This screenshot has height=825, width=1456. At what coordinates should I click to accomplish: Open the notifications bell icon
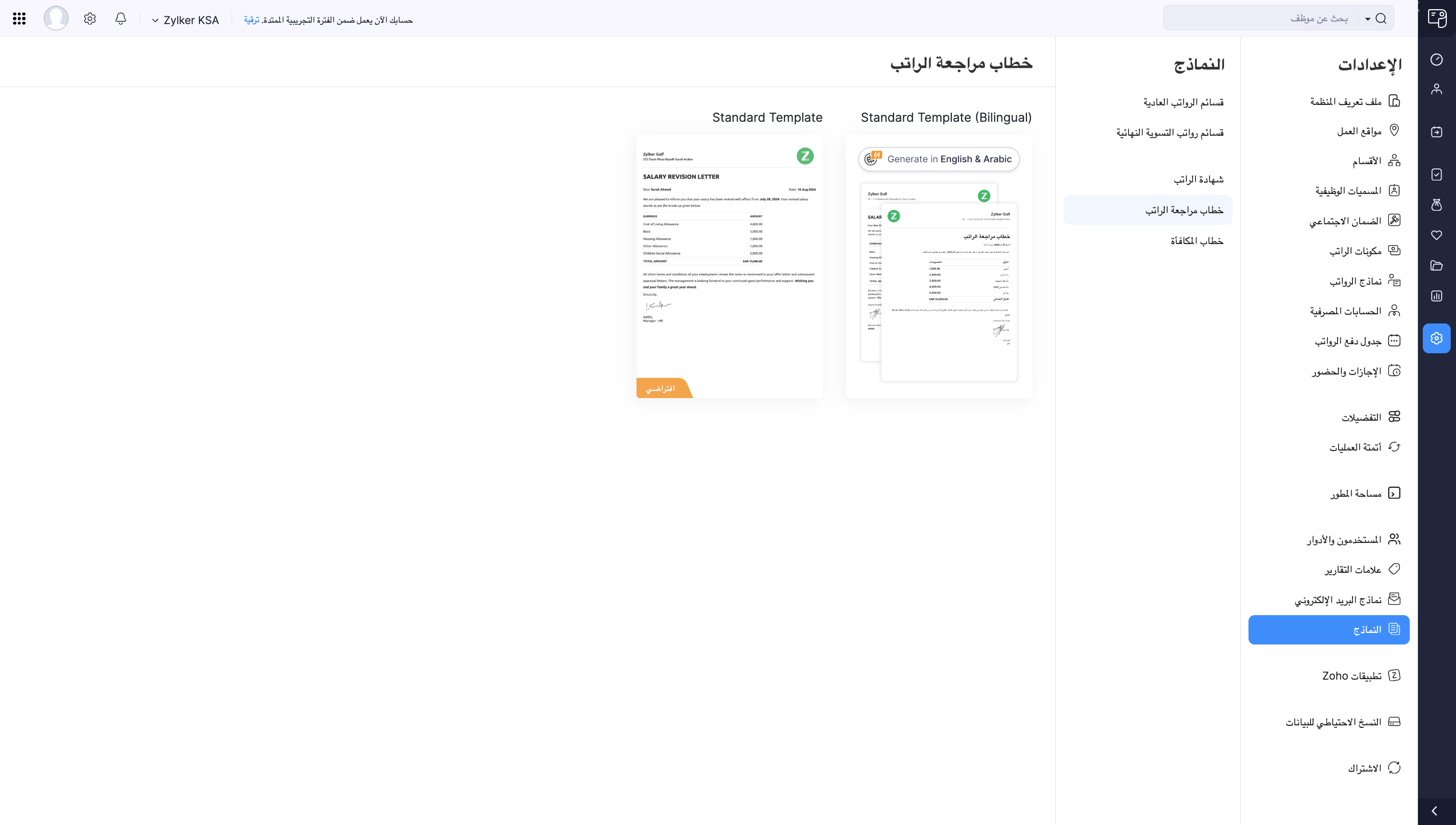(120, 18)
